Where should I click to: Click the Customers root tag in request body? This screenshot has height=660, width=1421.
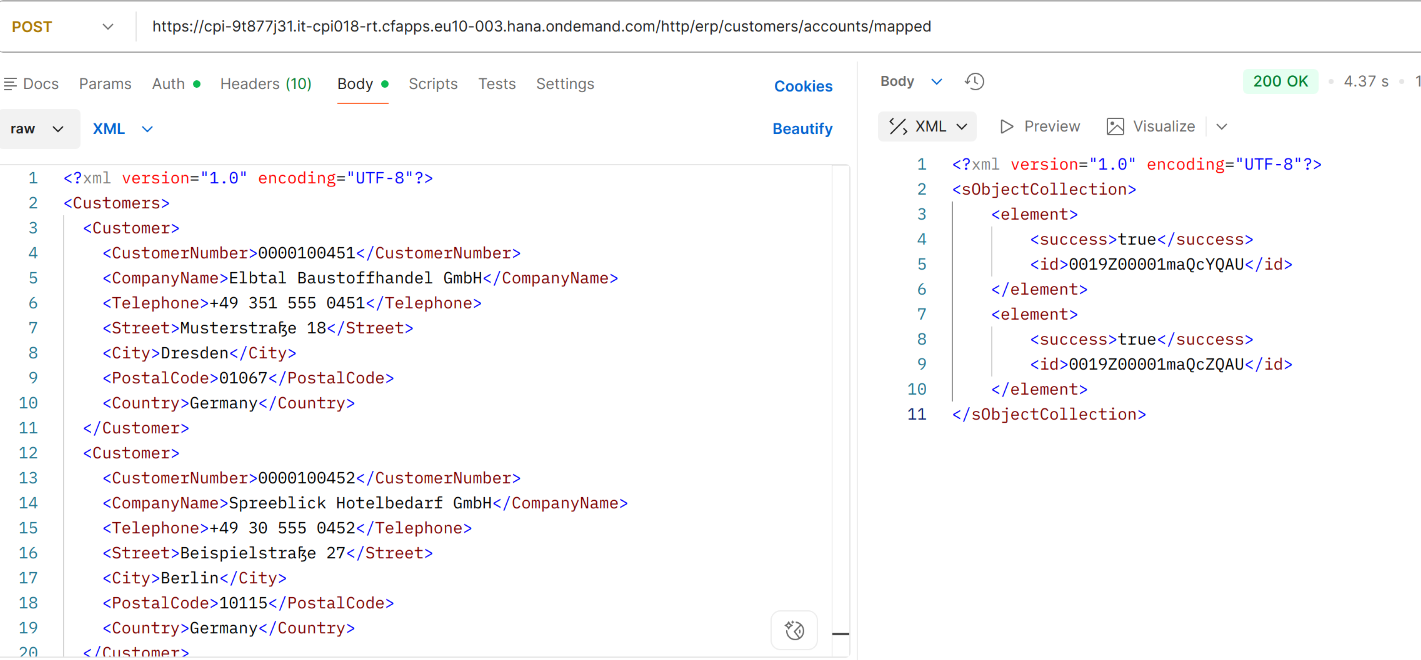coord(117,203)
